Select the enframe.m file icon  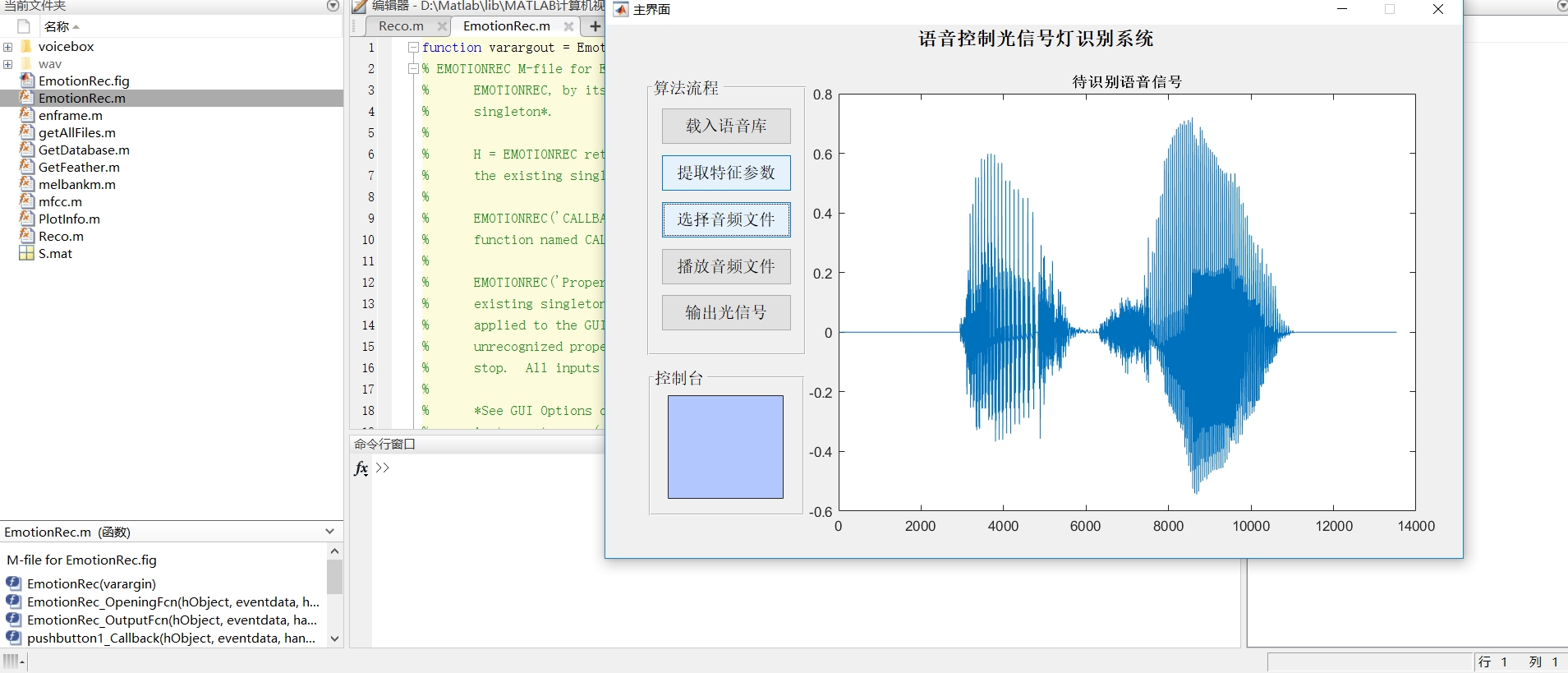[x=27, y=115]
